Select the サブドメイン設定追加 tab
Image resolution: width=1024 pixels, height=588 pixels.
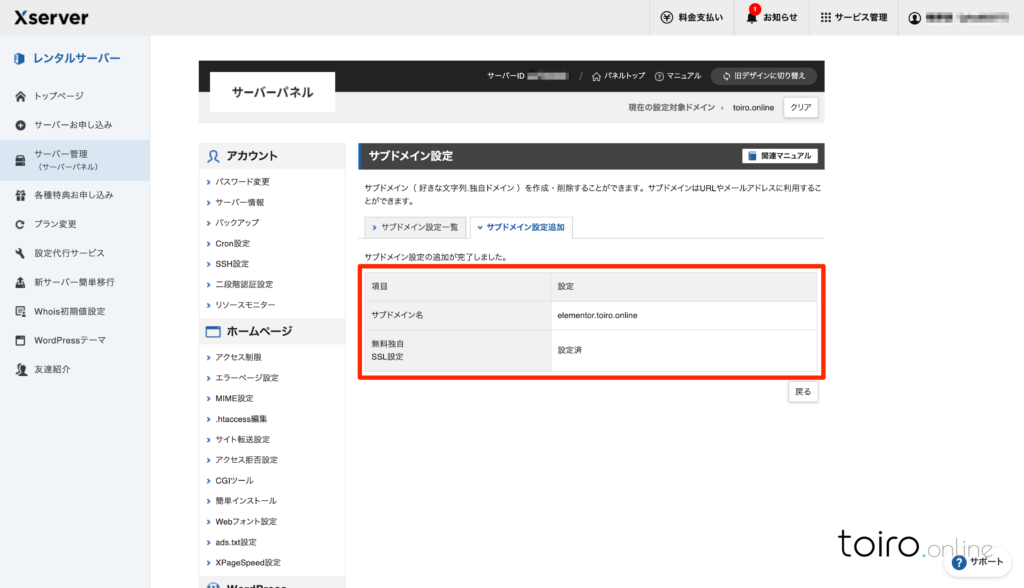[520, 228]
